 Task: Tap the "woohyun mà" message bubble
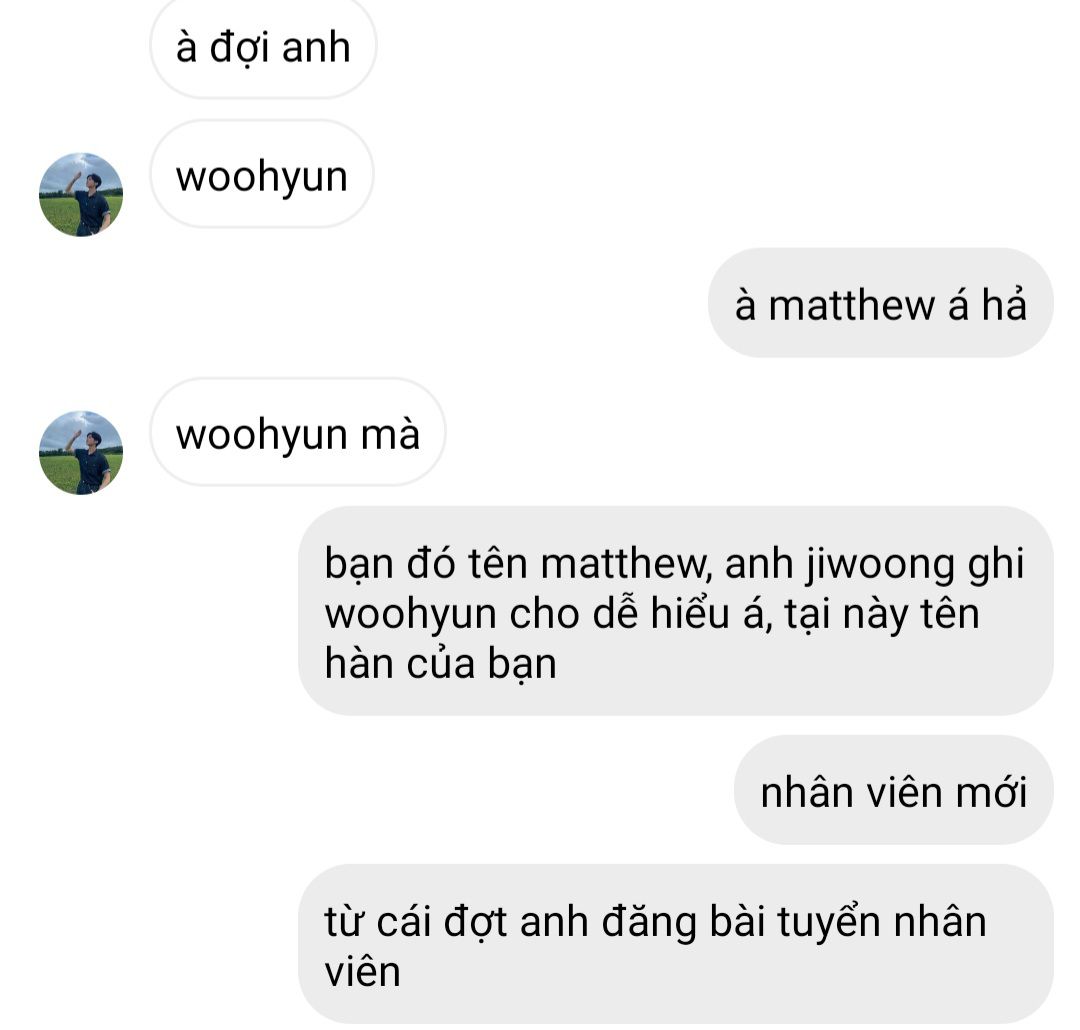(298, 432)
